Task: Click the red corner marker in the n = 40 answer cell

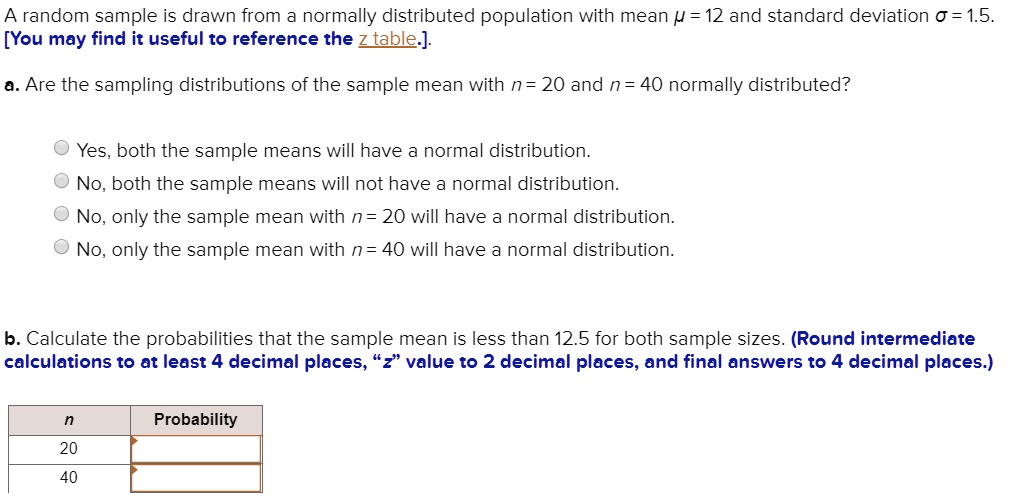Action: click(x=134, y=468)
